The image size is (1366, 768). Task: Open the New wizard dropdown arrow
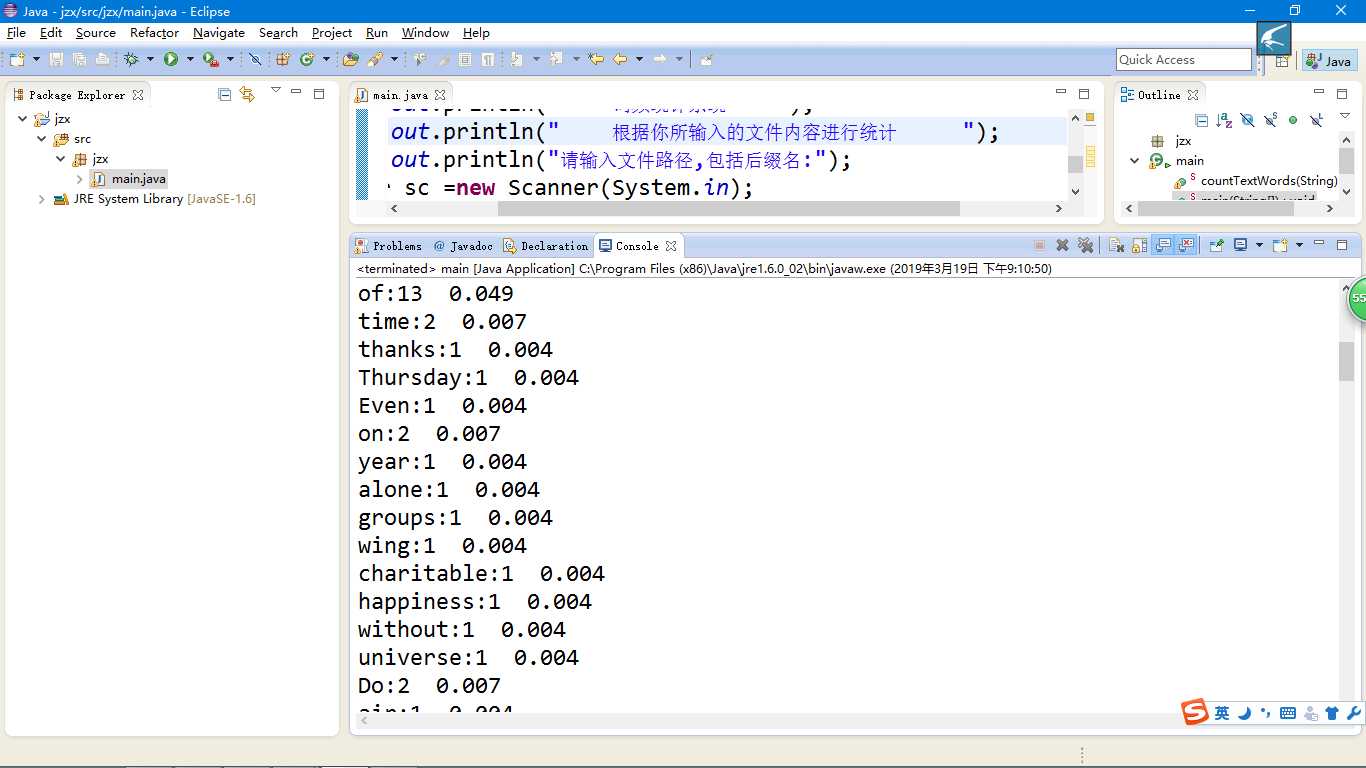[36, 60]
